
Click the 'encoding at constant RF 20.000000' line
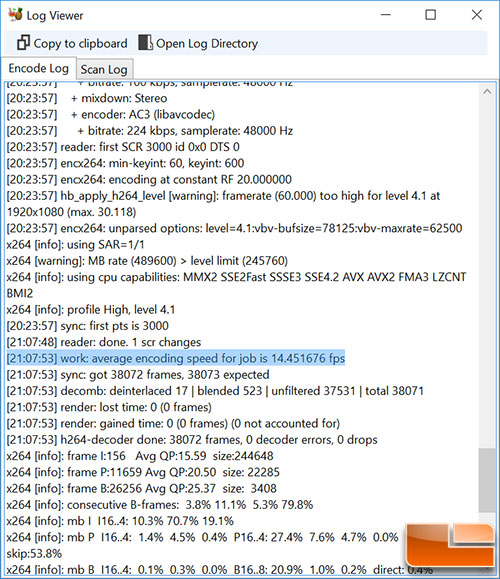click(149, 179)
